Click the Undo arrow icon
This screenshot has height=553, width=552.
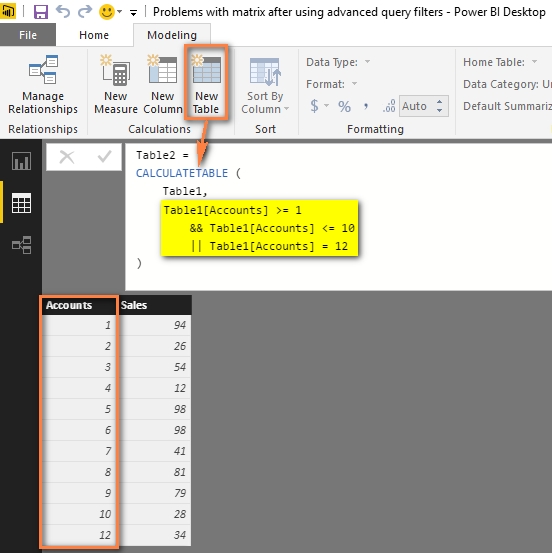click(63, 12)
